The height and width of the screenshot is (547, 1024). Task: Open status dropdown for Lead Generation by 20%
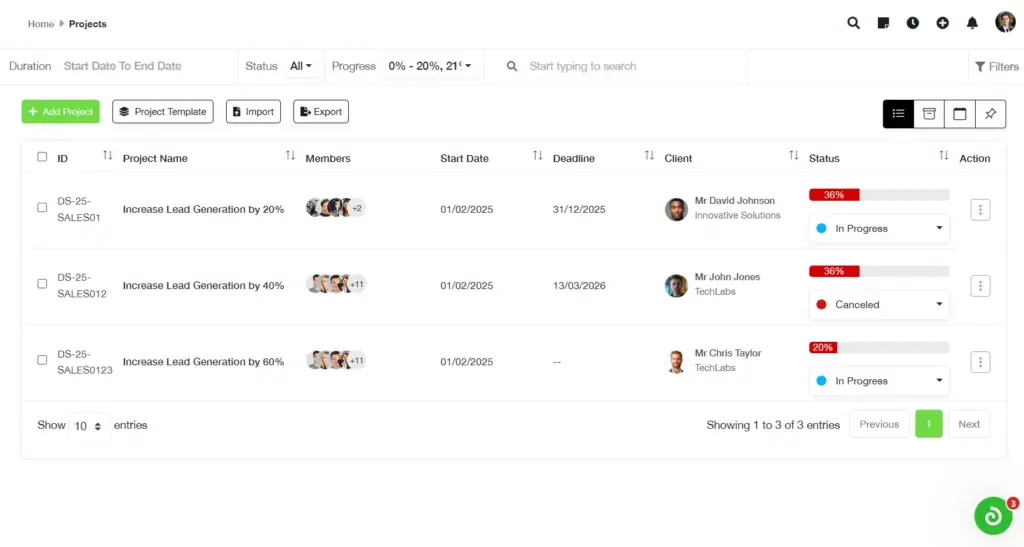tap(878, 228)
